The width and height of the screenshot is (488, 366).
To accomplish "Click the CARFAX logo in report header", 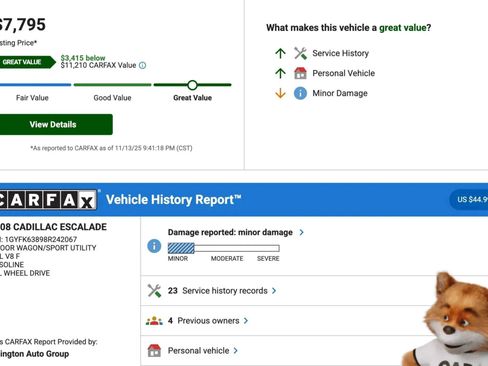I will (x=48, y=200).
